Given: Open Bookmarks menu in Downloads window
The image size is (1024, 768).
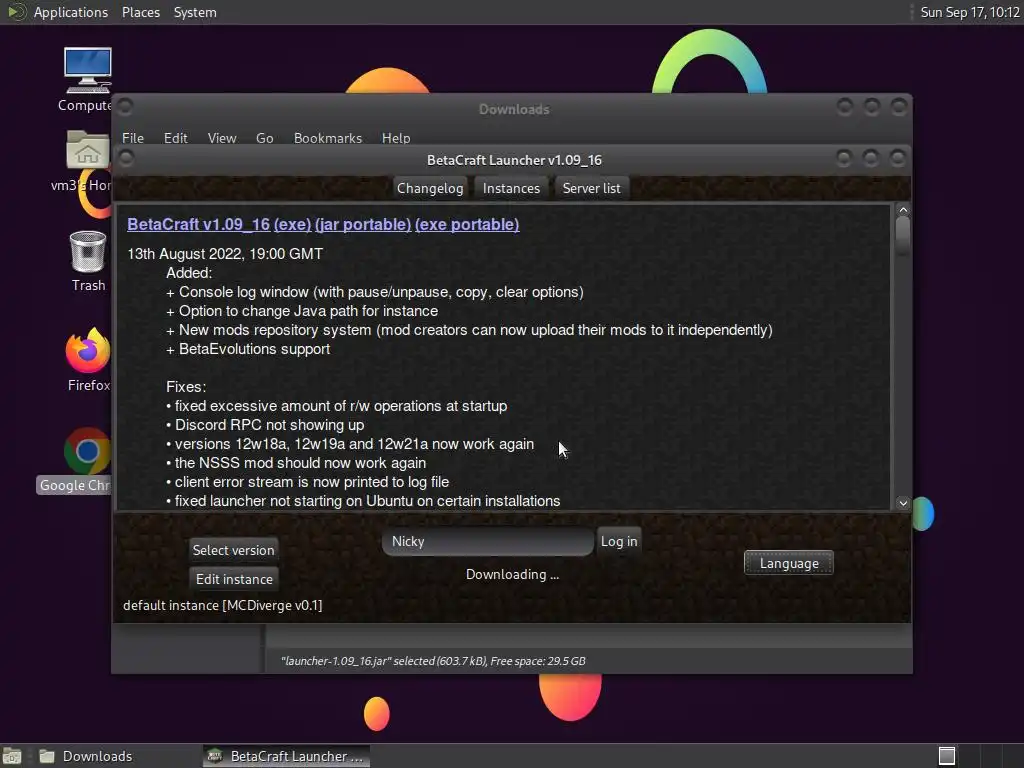Looking at the screenshot, I should pyautogui.click(x=328, y=138).
